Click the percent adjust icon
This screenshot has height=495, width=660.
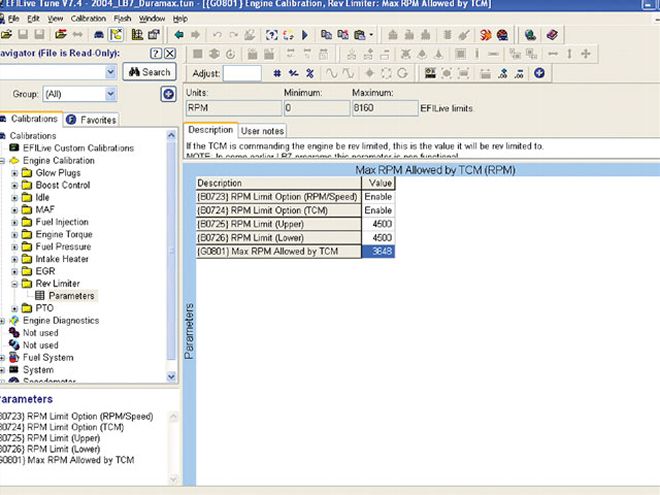coord(310,73)
